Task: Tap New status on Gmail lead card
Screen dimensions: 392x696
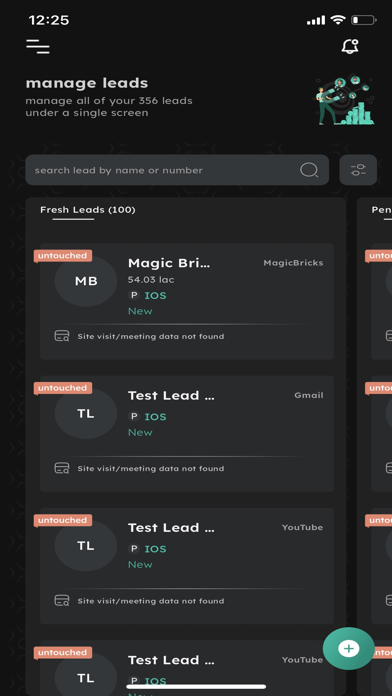Action: [x=140, y=432]
